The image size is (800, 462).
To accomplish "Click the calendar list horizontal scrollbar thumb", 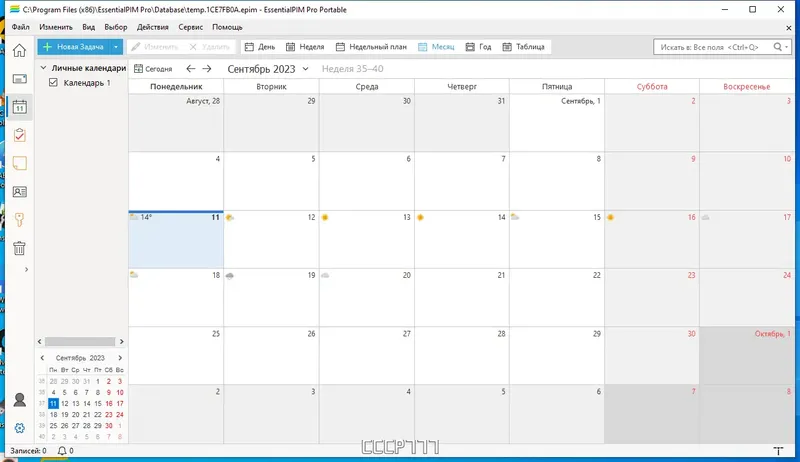I will [x=80, y=341].
